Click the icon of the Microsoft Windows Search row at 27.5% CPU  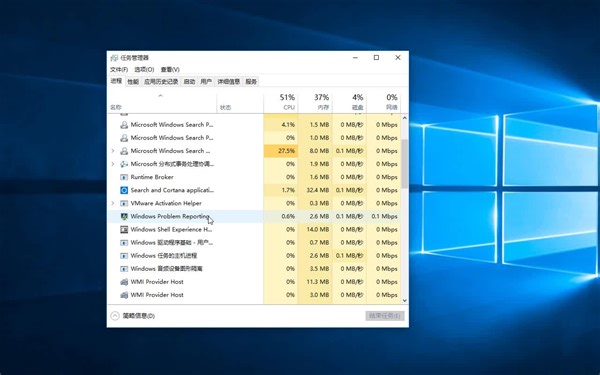(124, 151)
